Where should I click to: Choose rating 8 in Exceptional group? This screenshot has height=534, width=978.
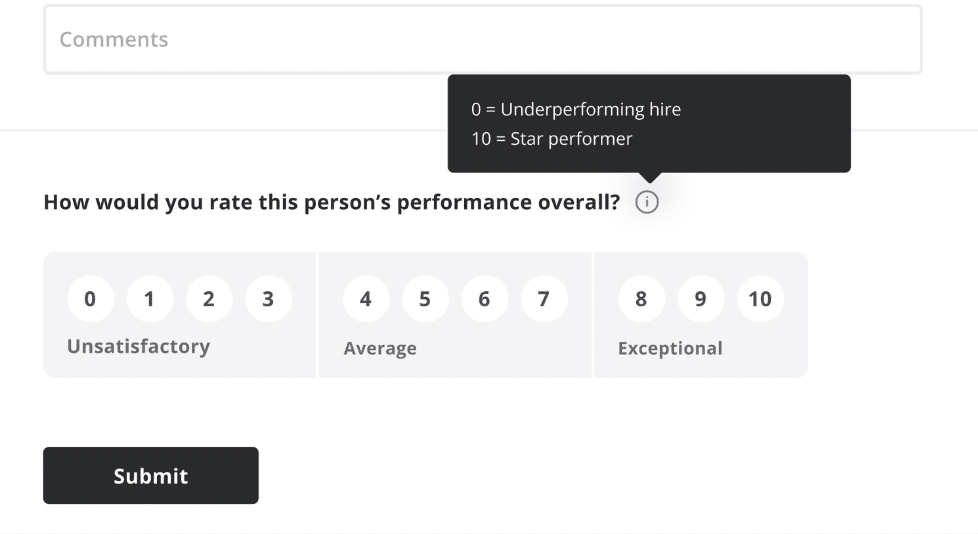point(642,299)
